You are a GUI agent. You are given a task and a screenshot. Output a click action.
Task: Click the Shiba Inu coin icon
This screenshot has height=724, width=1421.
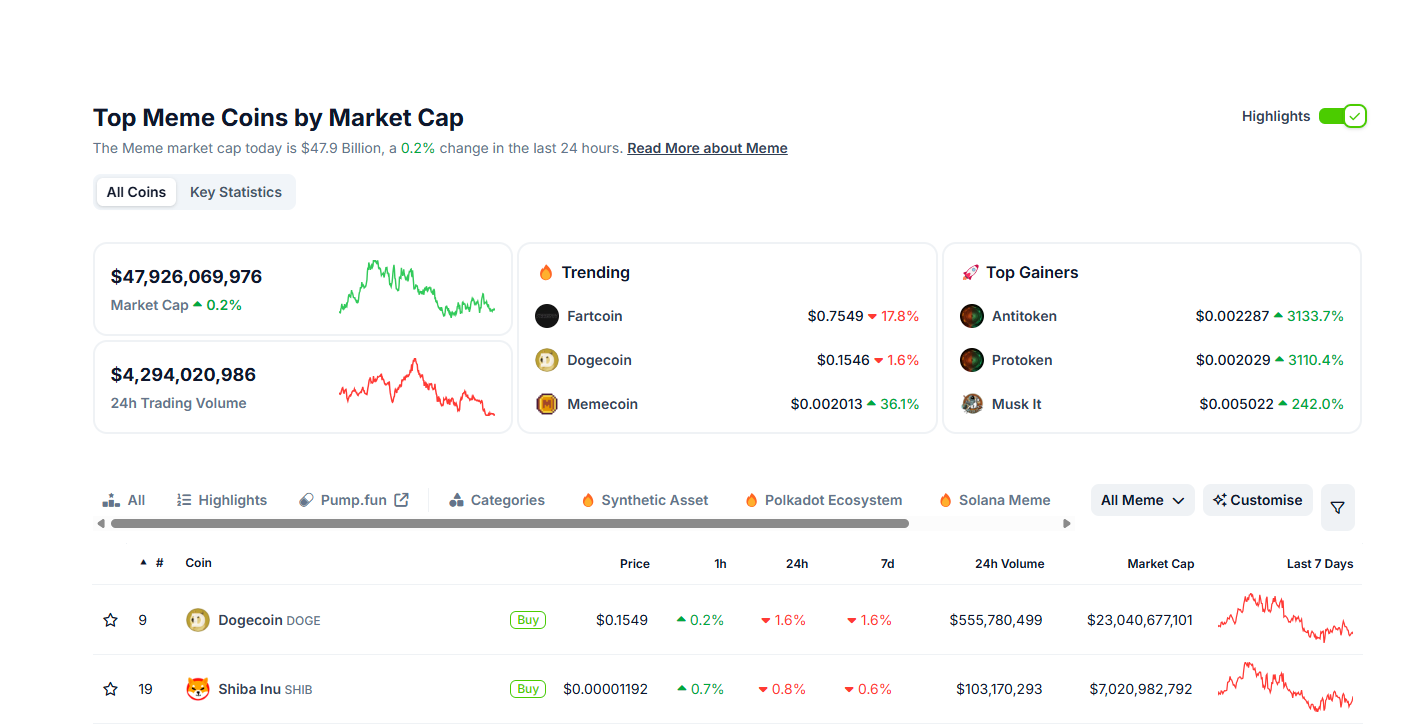tap(198, 689)
